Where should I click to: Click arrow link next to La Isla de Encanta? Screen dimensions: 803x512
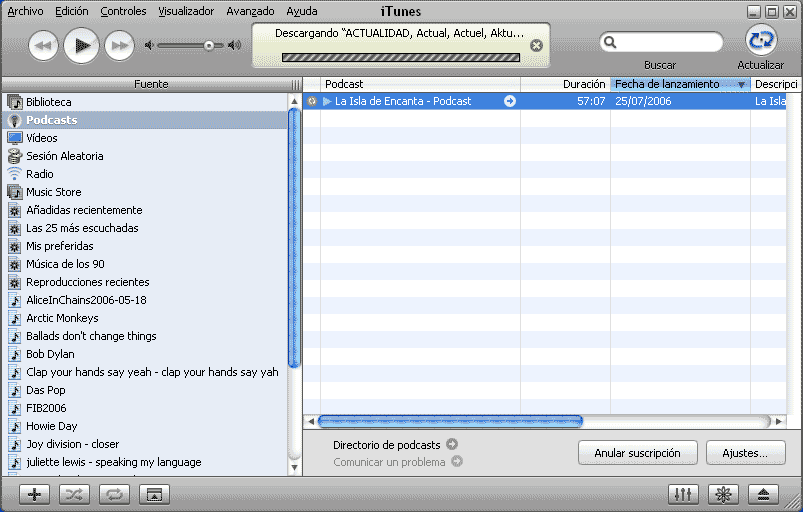(x=510, y=101)
